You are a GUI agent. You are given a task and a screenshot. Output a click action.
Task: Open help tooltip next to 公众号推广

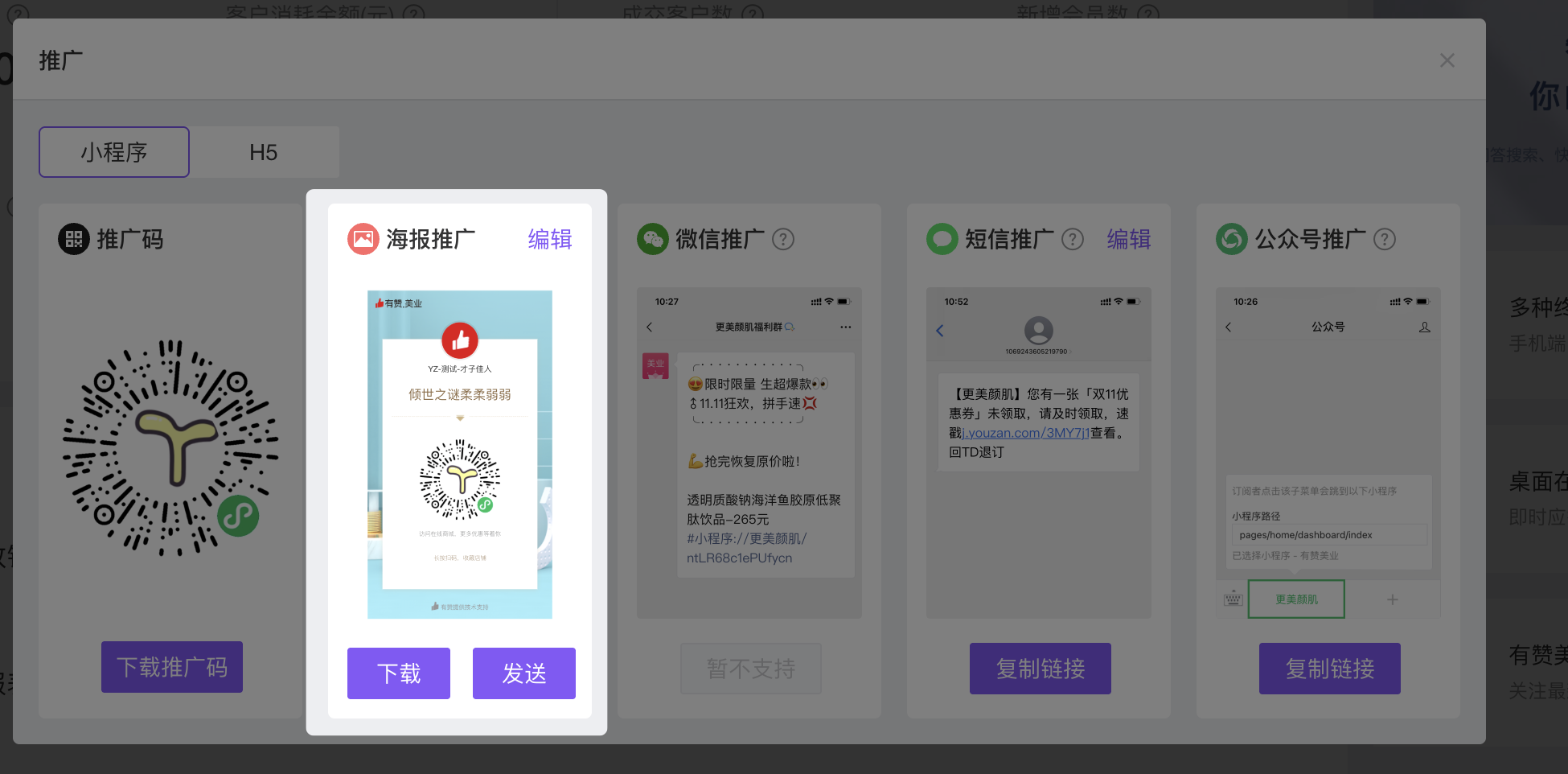(1384, 239)
